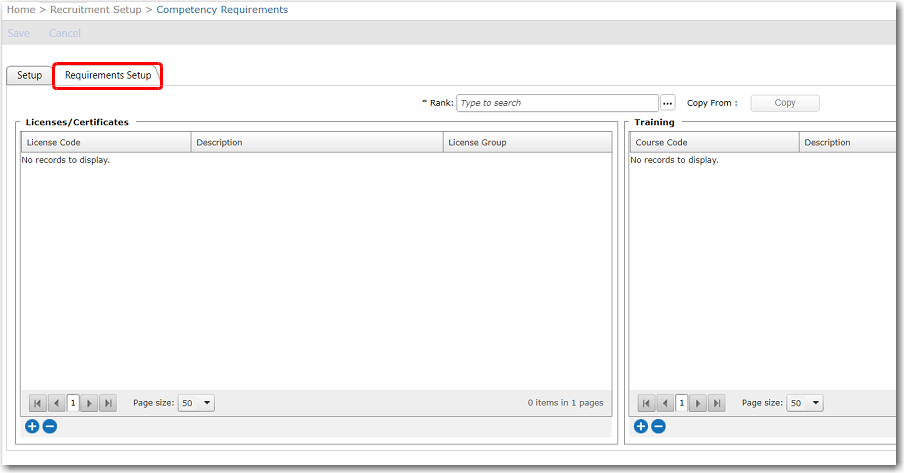Click the Rank search input field
The height and width of the screenshot is (473, 904).
[x=556, y=103]
